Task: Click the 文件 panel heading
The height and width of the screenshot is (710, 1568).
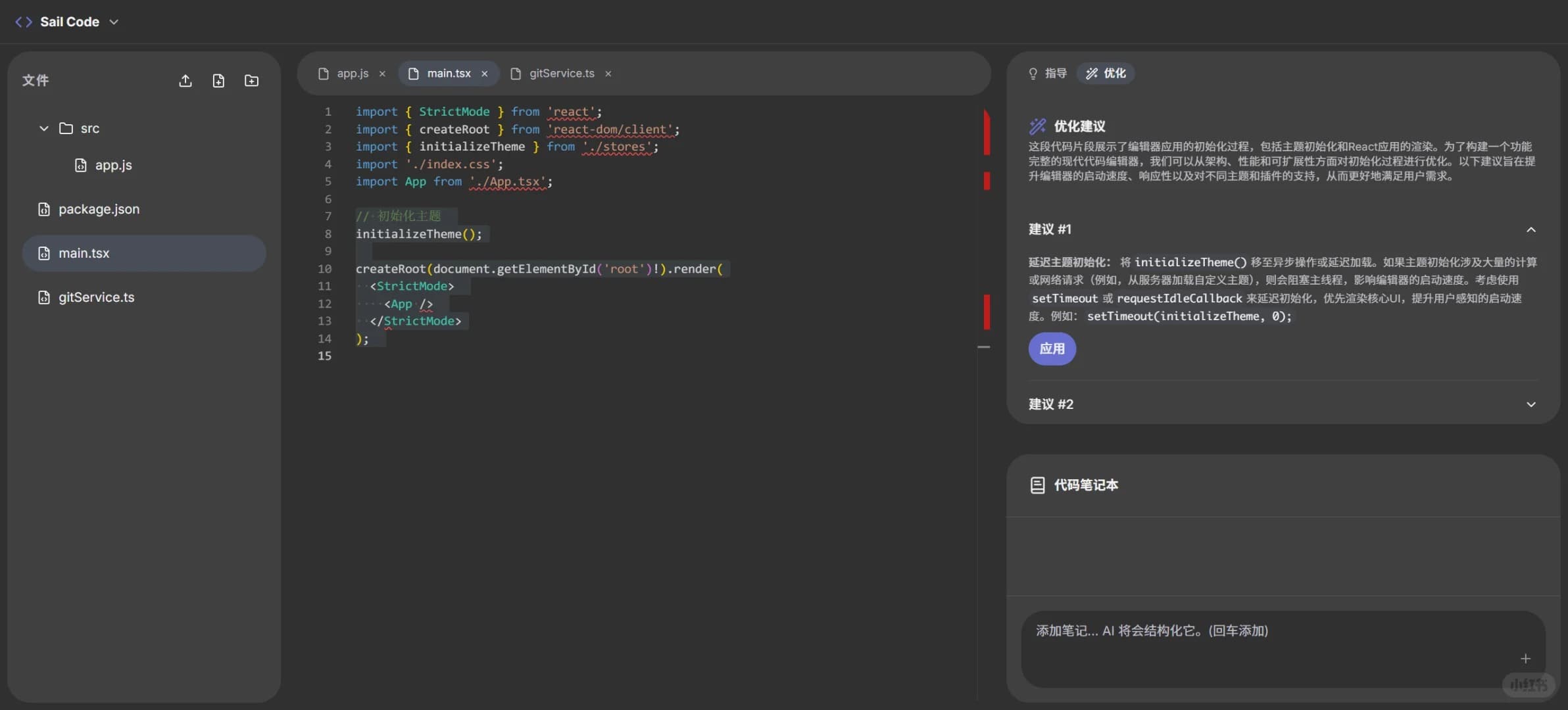Action: [x=36, y=80]
